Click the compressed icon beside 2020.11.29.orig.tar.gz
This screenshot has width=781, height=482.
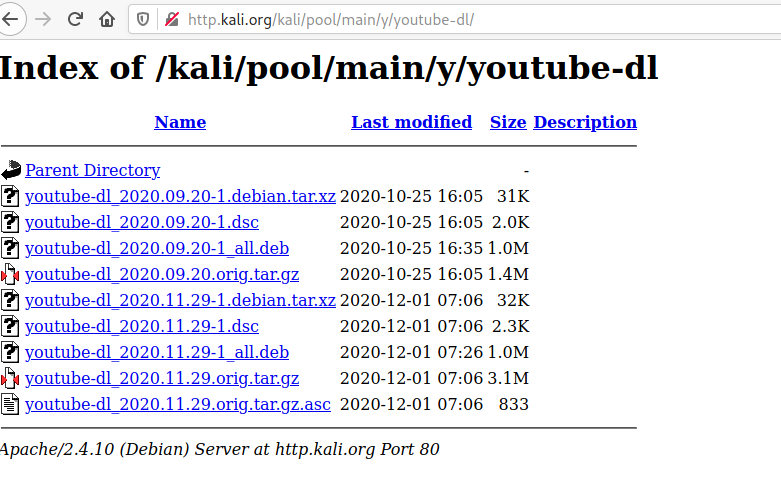pos(11,378)
